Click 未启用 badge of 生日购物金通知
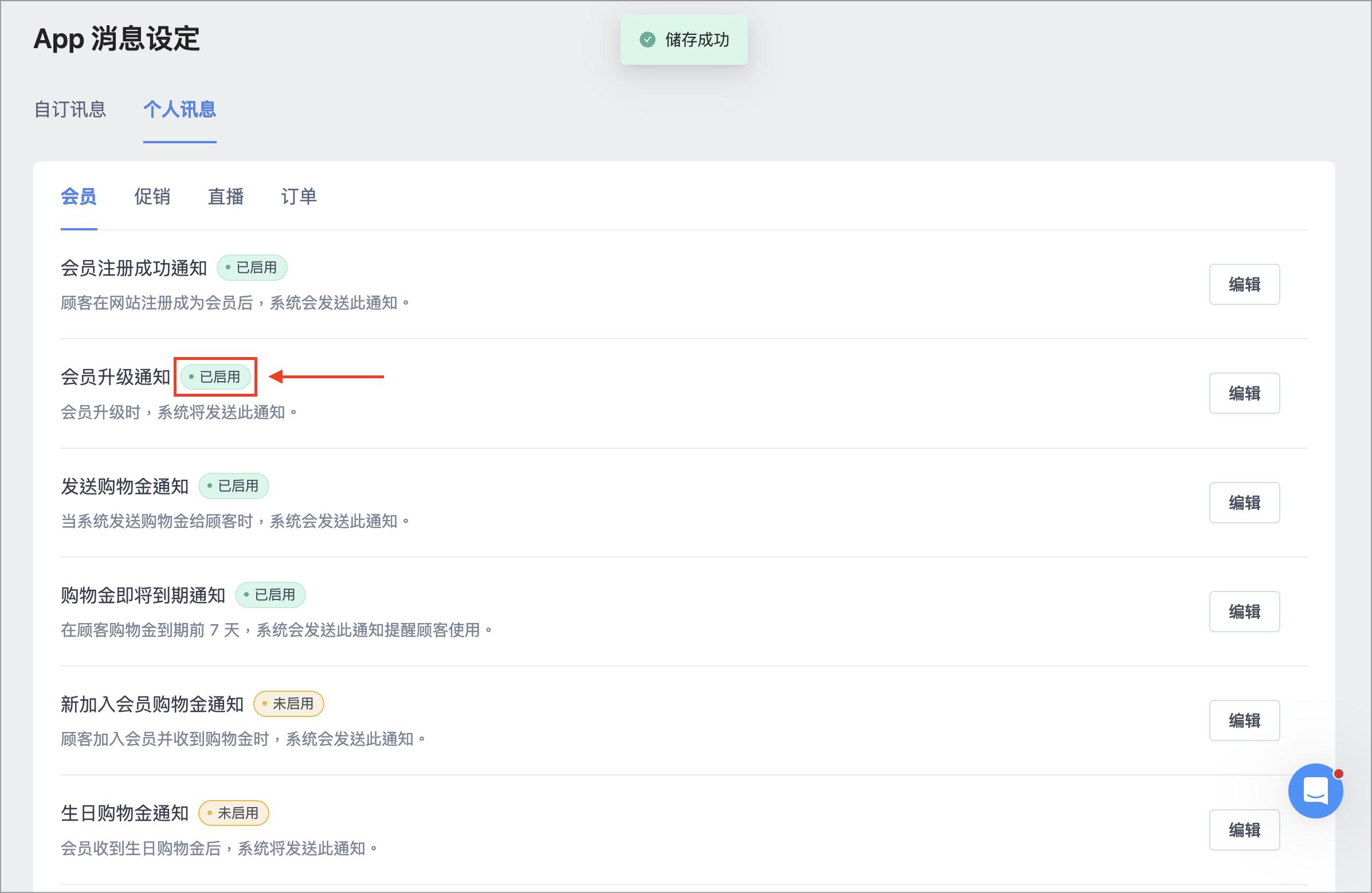The height and width of the screenshot is (893, 1372). (x=233, y=813)
